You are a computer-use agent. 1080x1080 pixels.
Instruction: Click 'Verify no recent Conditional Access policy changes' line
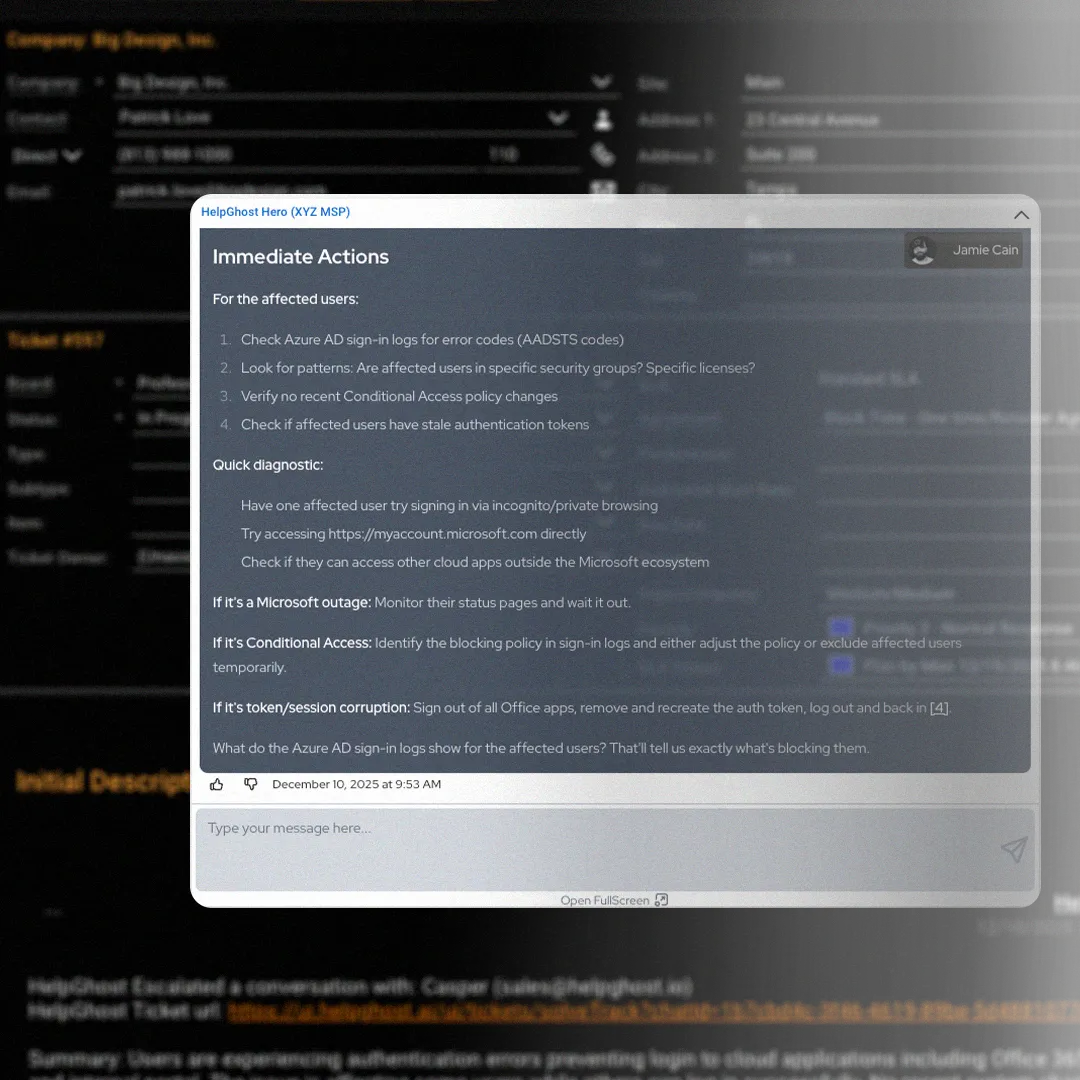(399, 397)
